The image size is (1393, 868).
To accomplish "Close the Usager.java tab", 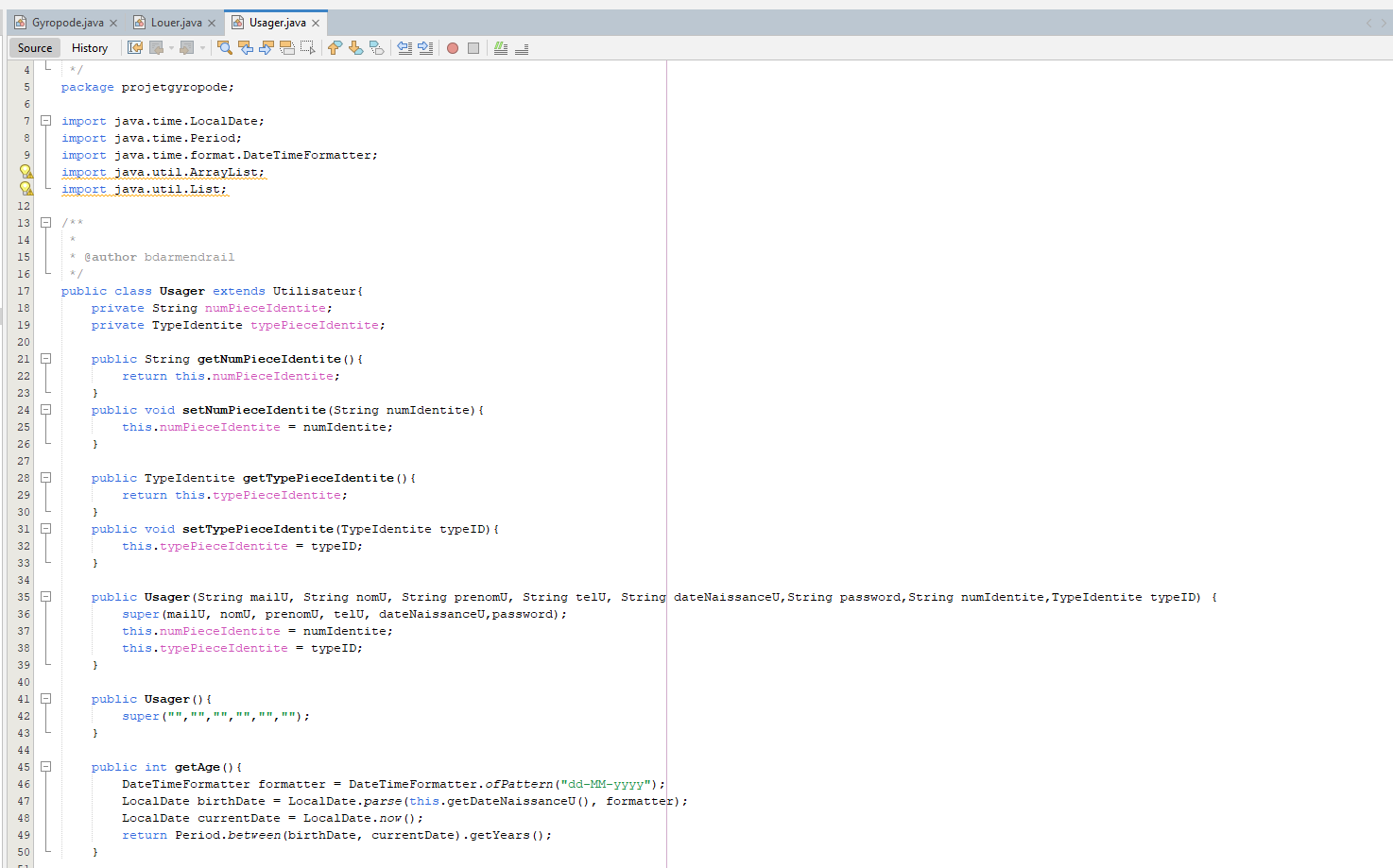I will point(316,23).
